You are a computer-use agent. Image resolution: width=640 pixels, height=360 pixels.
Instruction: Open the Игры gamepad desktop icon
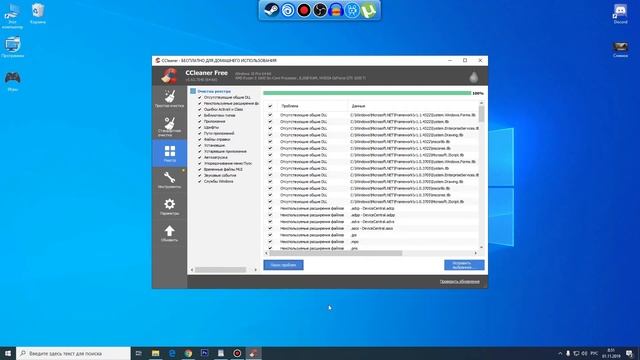pyautogui.click(x=13, y=81)
